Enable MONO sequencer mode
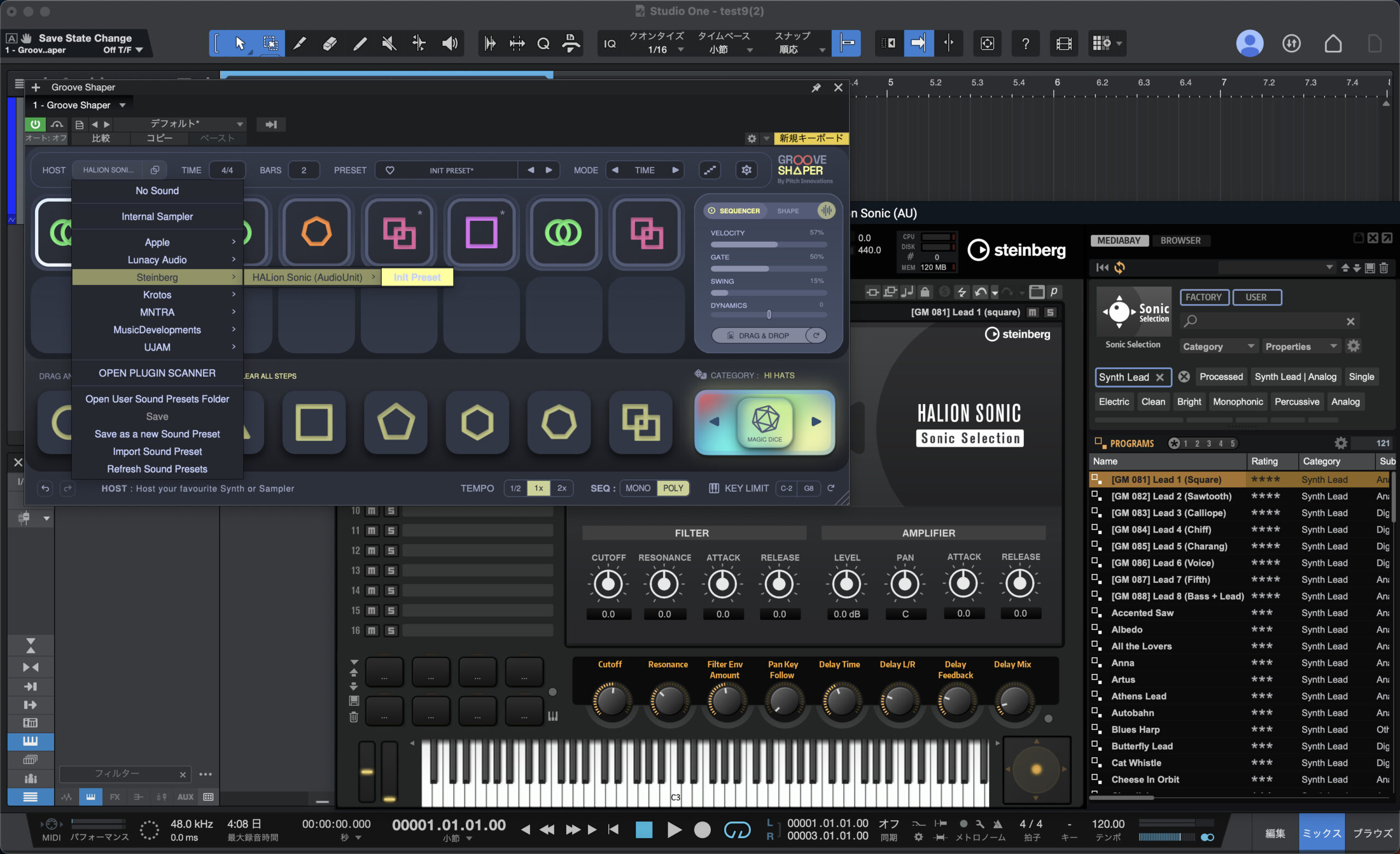 tap(638, 488)
